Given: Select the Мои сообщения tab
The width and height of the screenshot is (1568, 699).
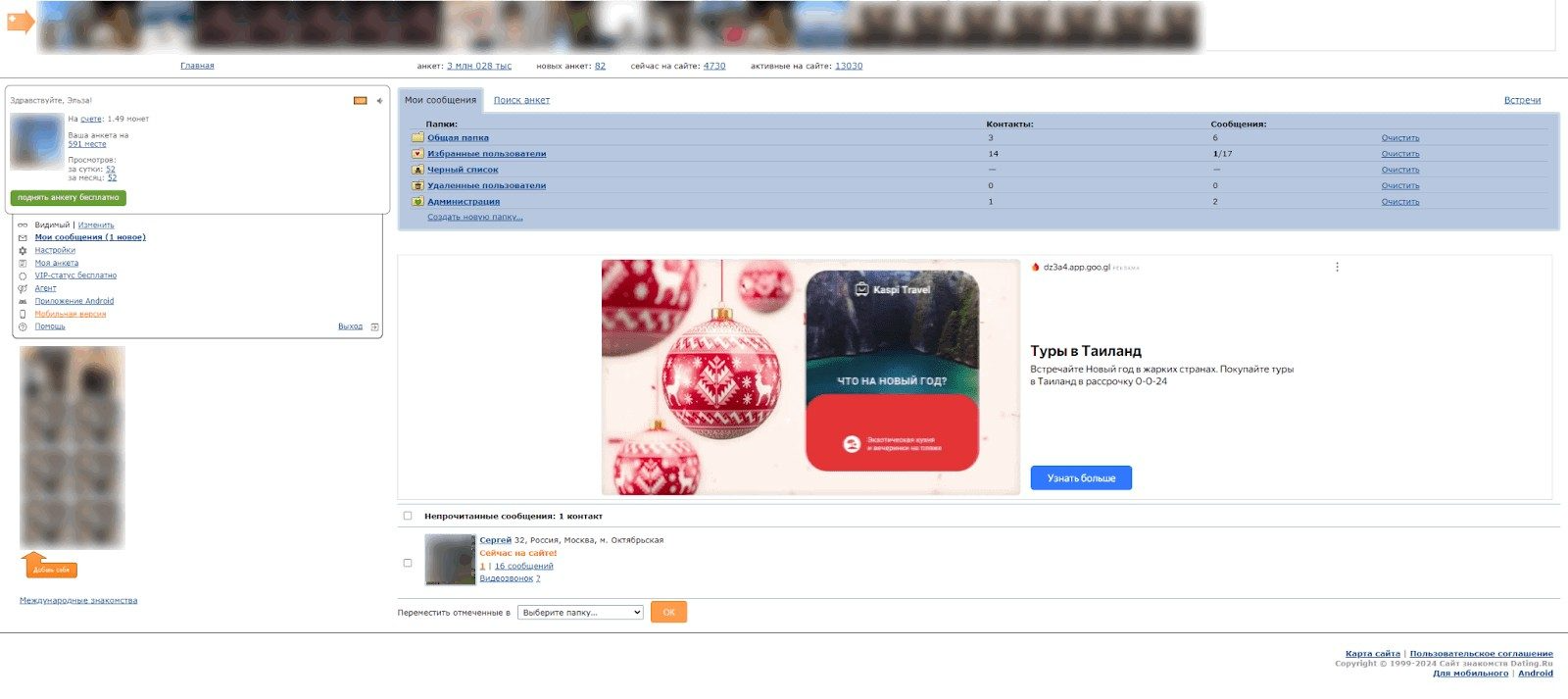Looking at the screenshot, I should coord(440,100).
